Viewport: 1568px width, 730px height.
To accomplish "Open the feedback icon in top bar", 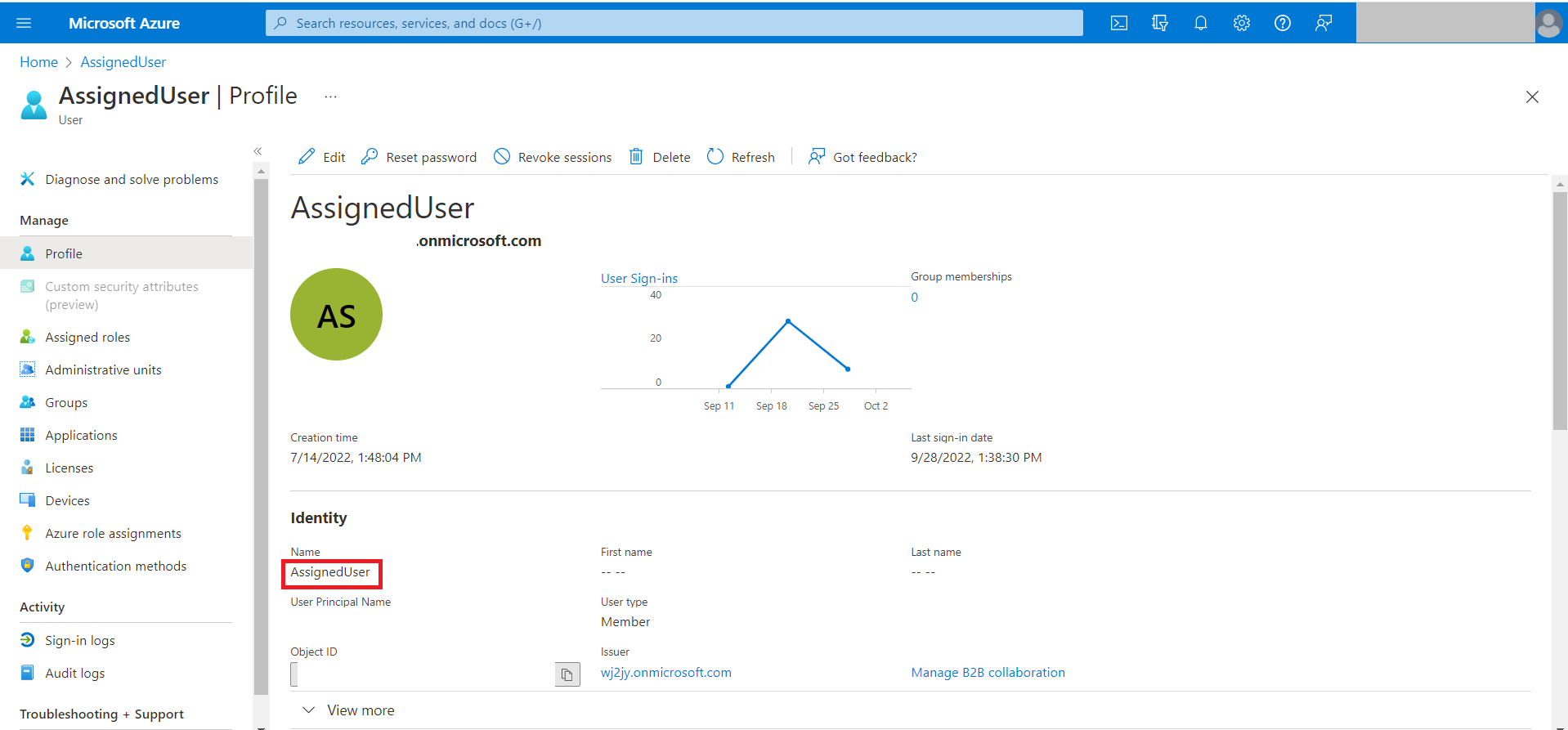I will [x=1324, y=23].
